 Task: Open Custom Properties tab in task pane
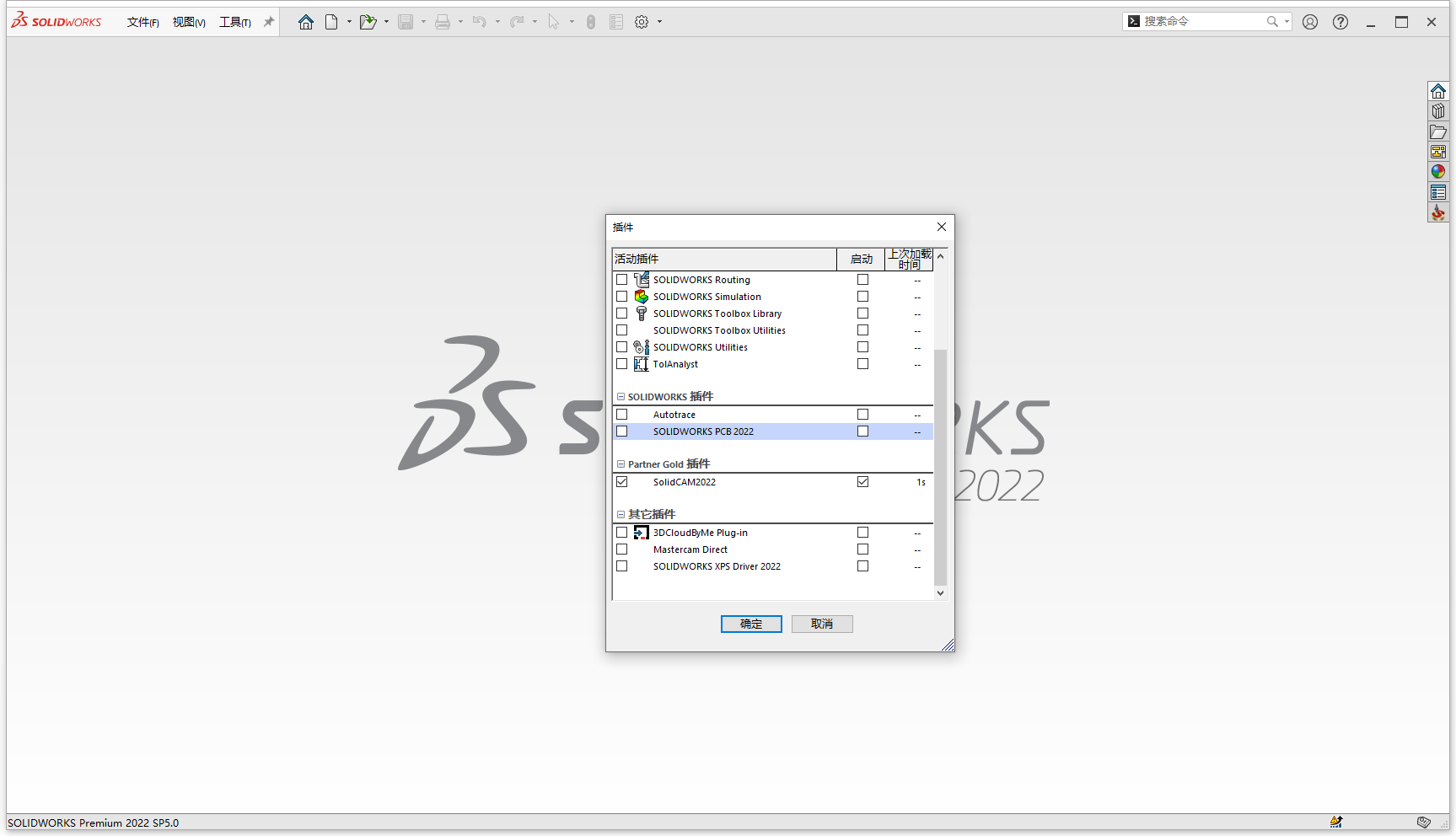[1438, 192]
